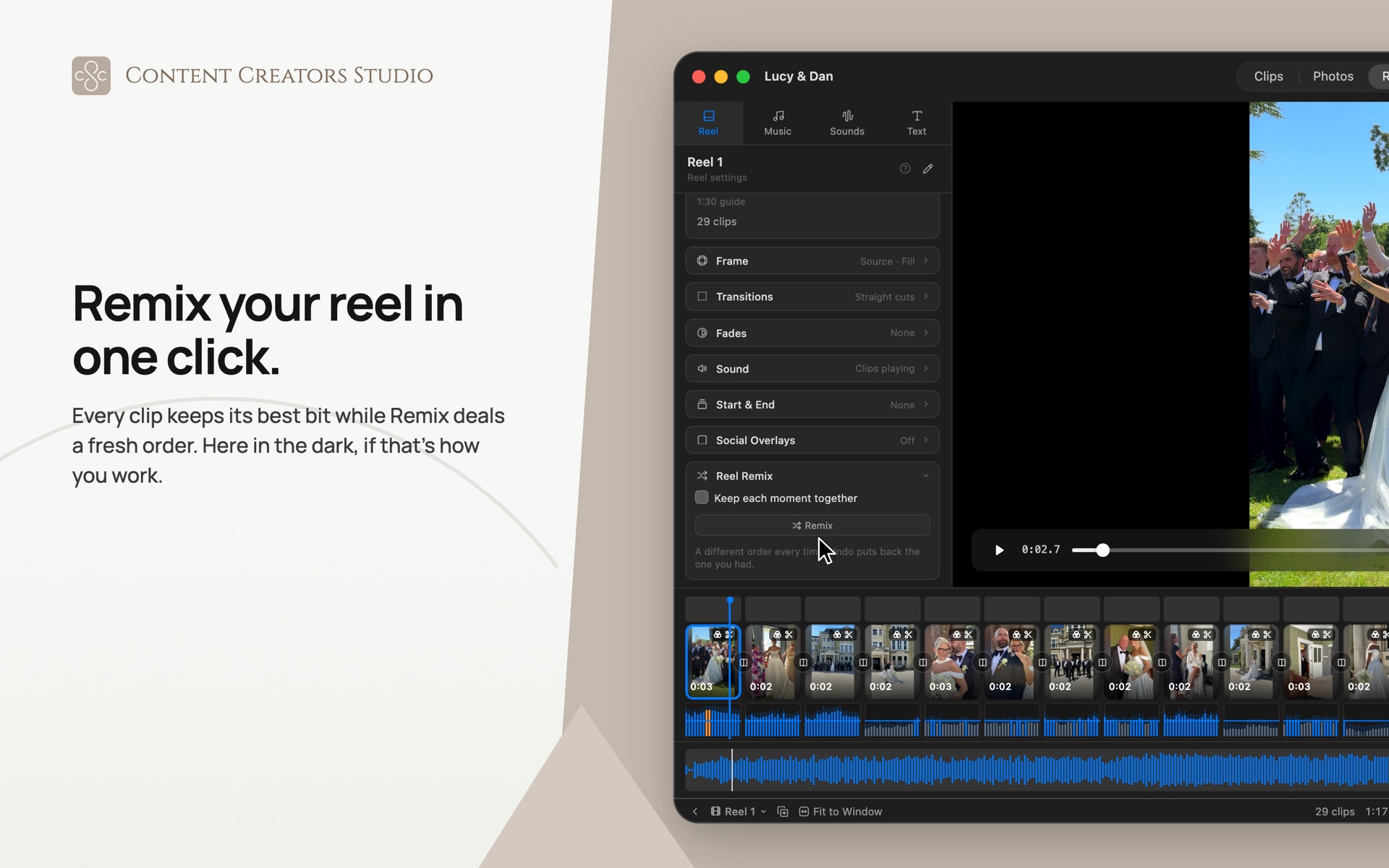The image size is (1389, 868).
Task: Click the Remix button
Action: 812,526
